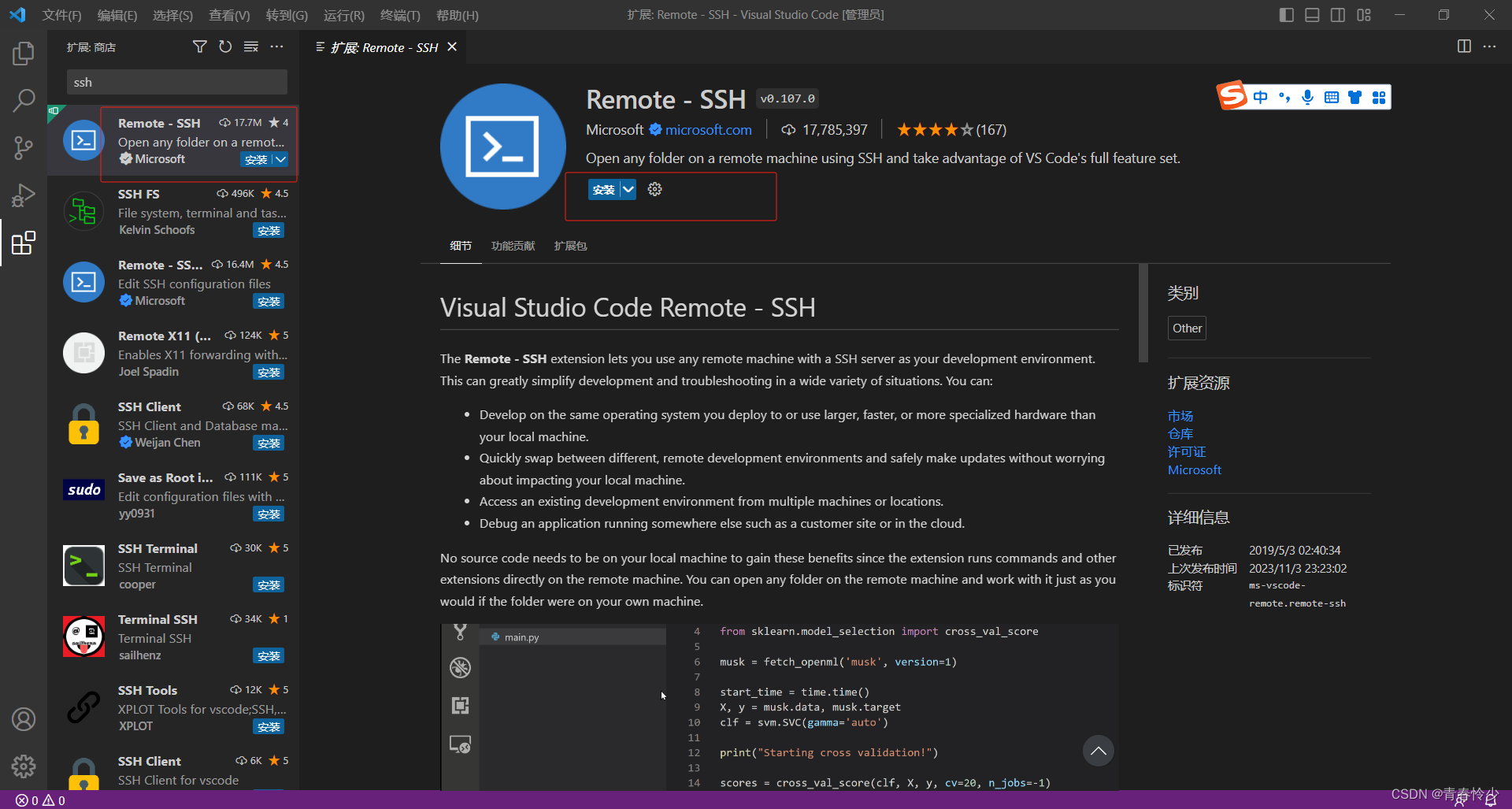Open the 运行(R) menu
The image size is (1512, 809).
343,15
